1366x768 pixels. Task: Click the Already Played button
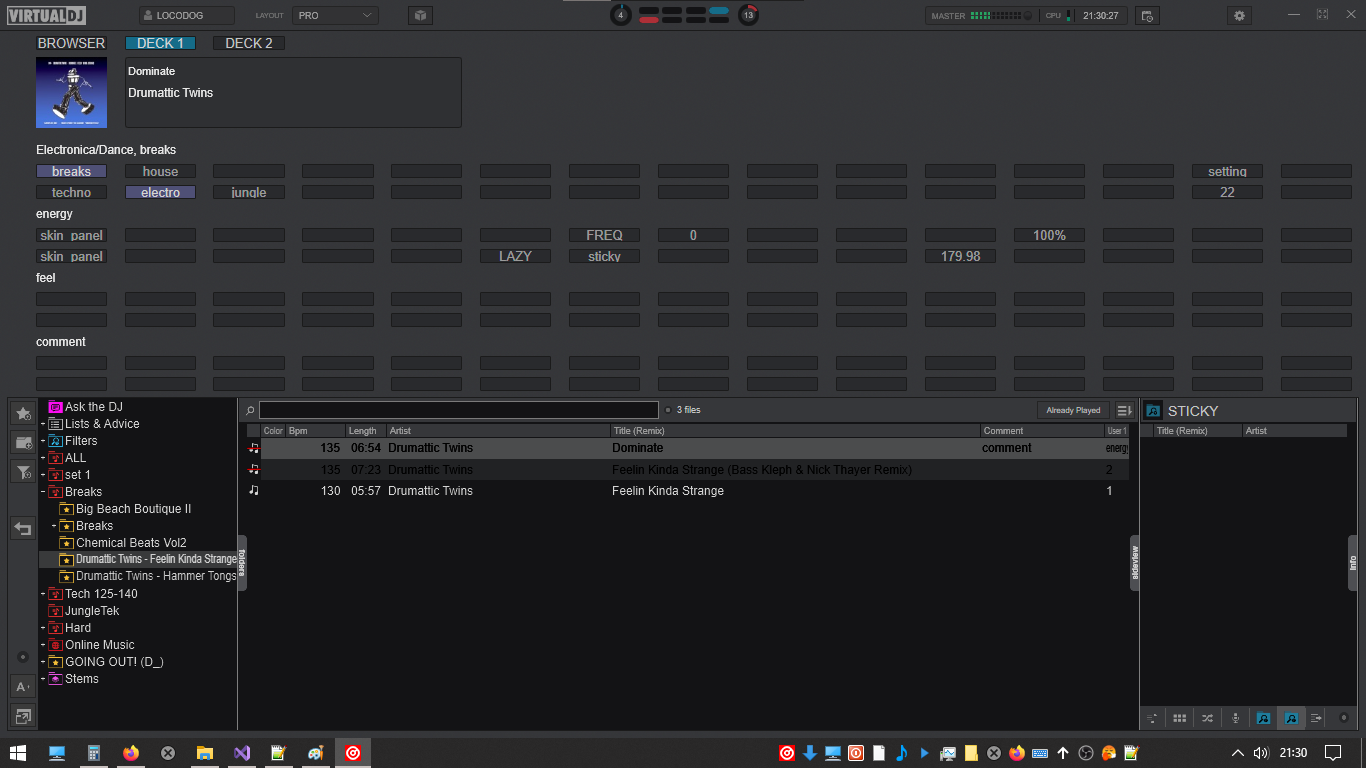tap(1074, 410)
